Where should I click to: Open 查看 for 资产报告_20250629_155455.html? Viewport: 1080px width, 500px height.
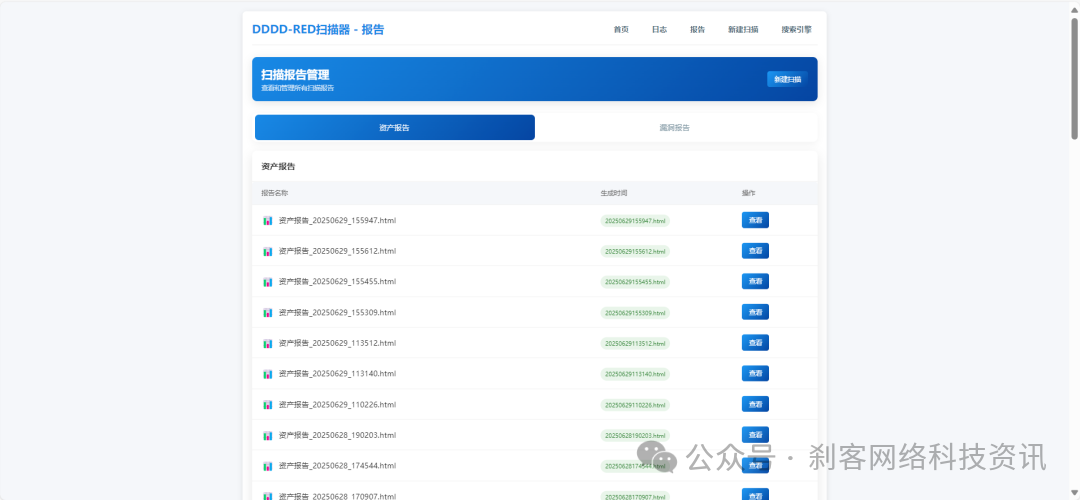tap(755, 281)
